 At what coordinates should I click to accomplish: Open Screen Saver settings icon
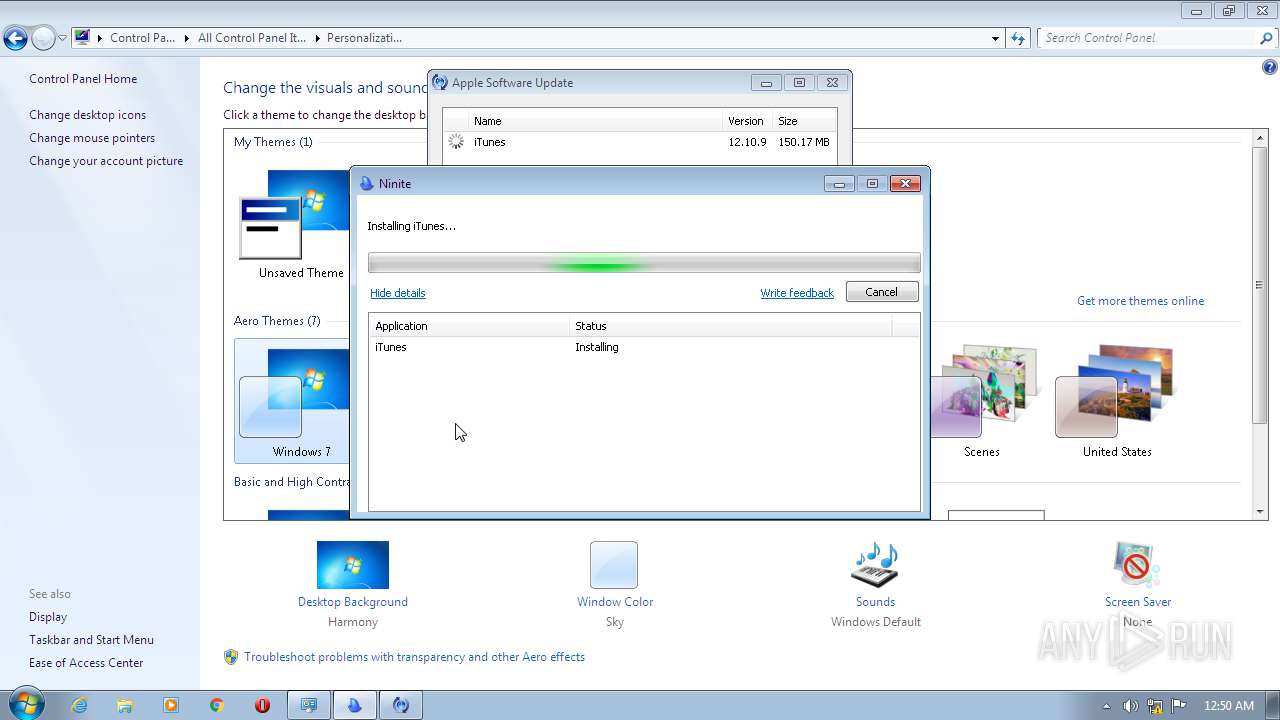tap(1137, 565)
